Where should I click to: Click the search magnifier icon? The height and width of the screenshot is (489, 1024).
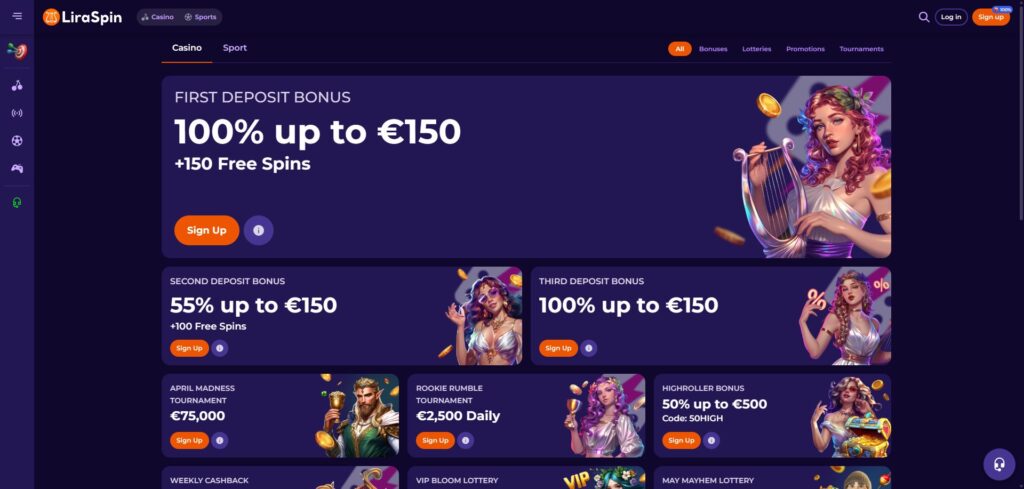point(923,17)
